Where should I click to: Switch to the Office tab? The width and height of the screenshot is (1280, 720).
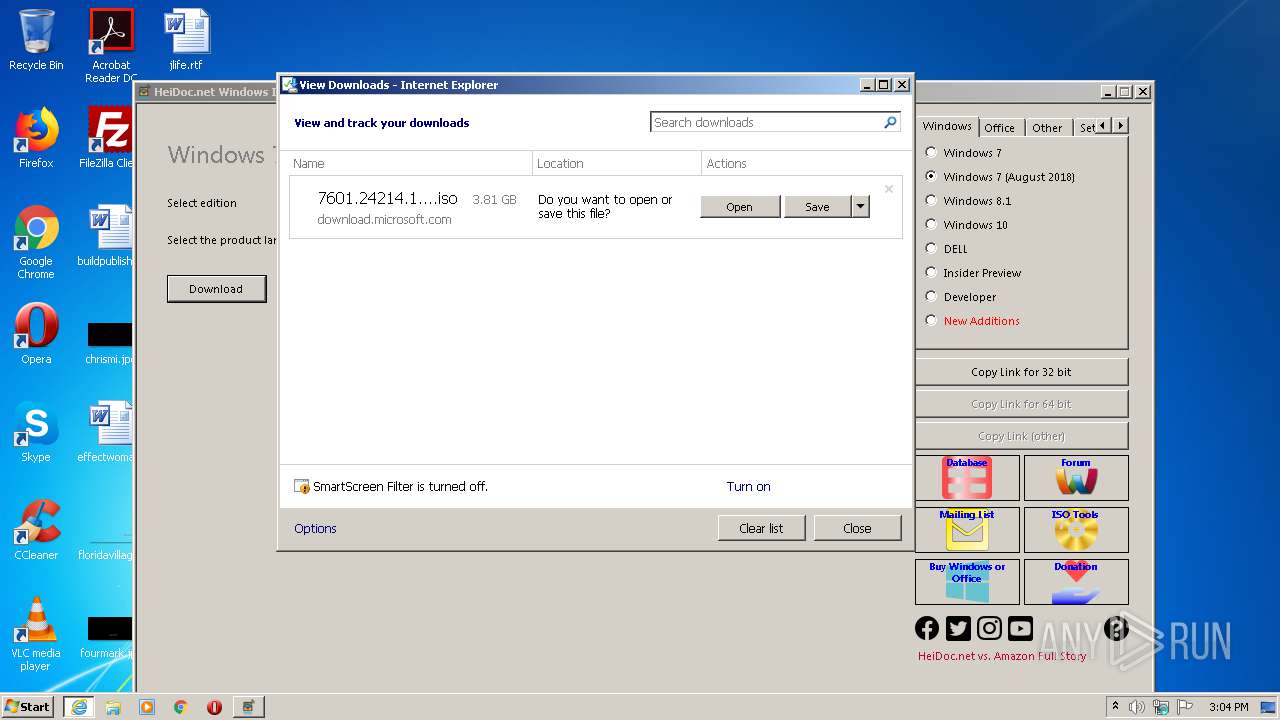tap(999, 128)
